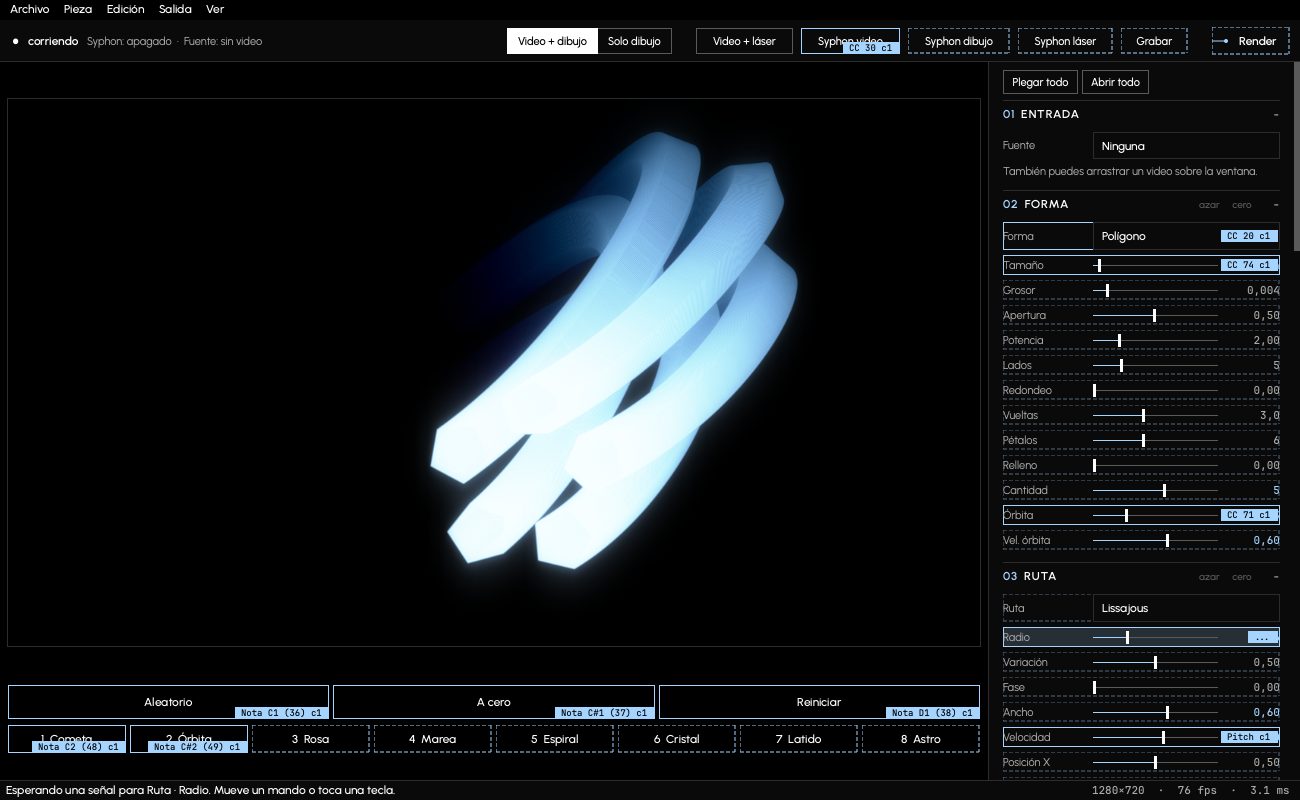Click the Abrir todo button
The width and height of the screenshot is (1300, 800).
click(x=1116, y=82)
